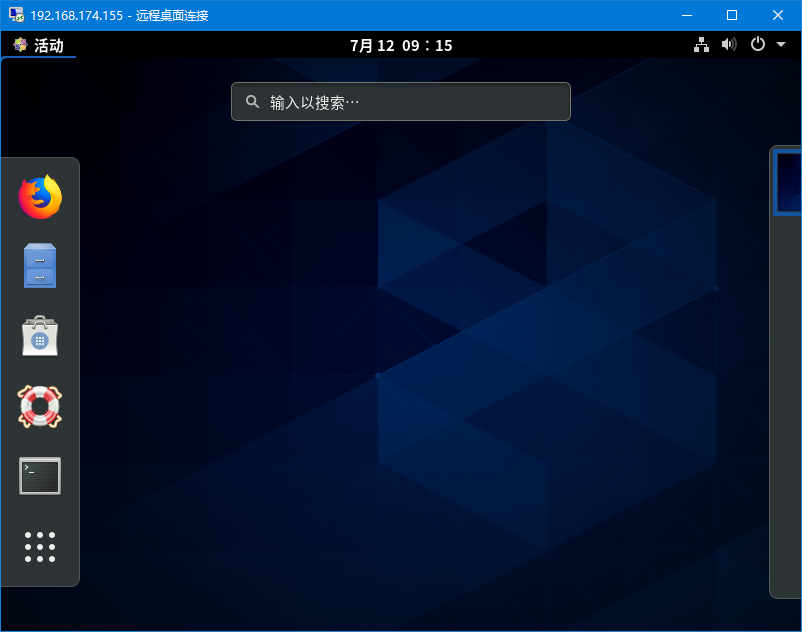Open the Help lifebuoy icon

pyautogui.click(x=40, y=406)
